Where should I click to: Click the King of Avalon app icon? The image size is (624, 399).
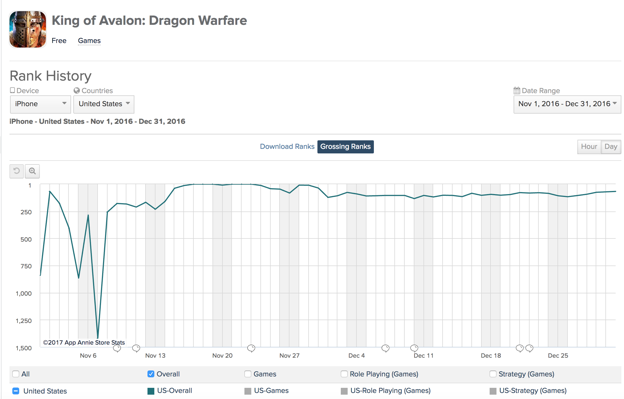point(27,29)
